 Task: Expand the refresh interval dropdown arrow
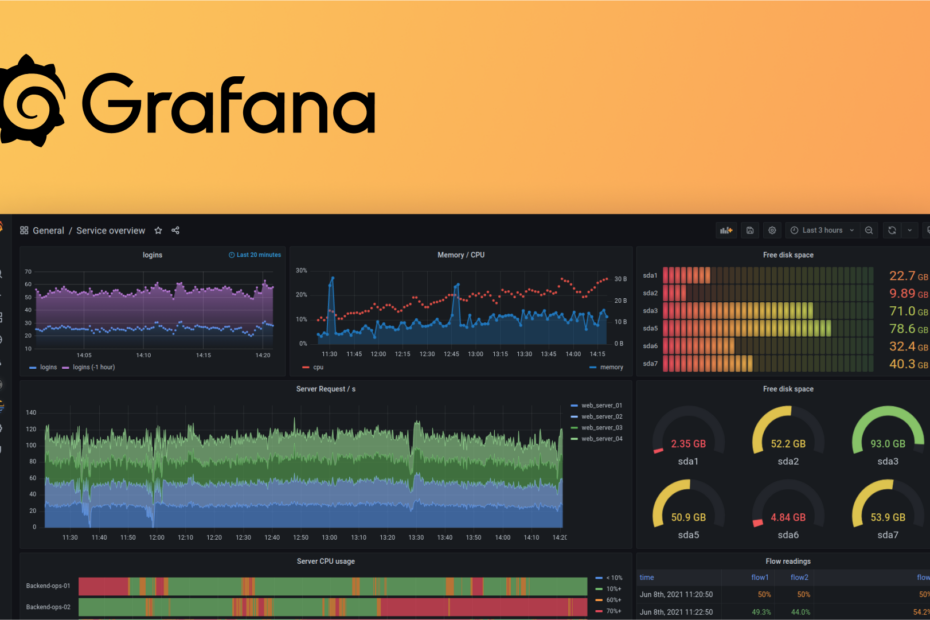click(909, 230)
